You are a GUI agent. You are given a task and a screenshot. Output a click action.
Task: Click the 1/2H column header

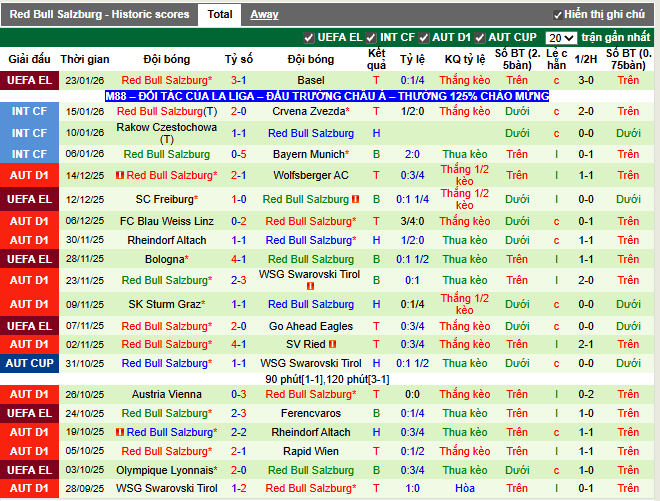[586, 59]
